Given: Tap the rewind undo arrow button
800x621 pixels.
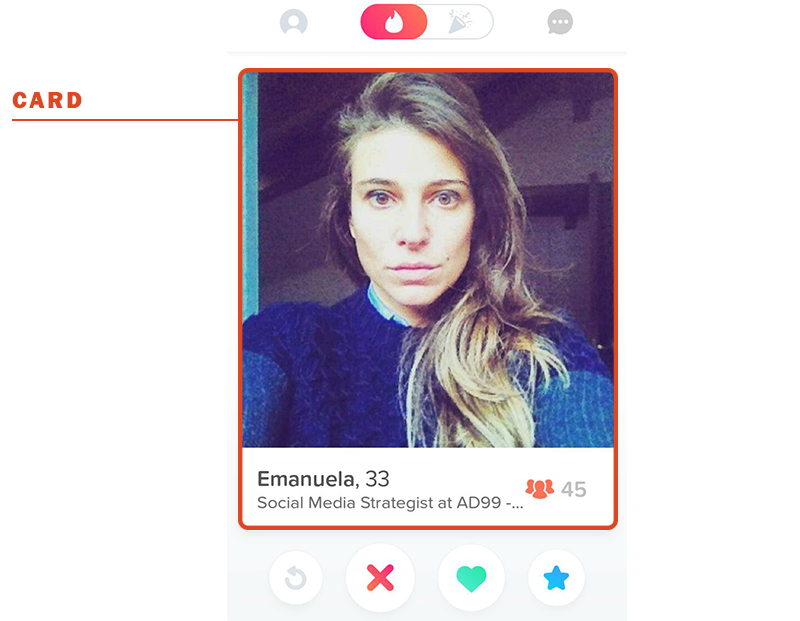Looking at the screenshot, I should click(296, 578).
